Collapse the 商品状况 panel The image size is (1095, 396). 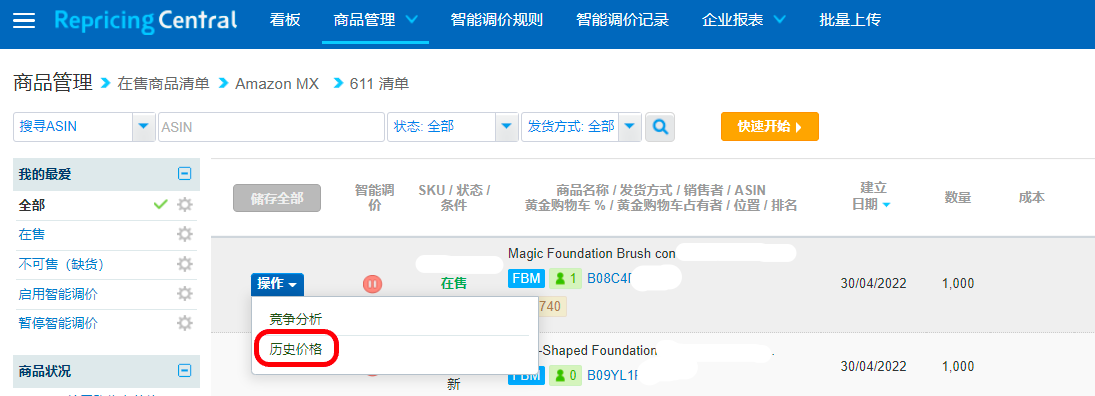click(184, 370)
